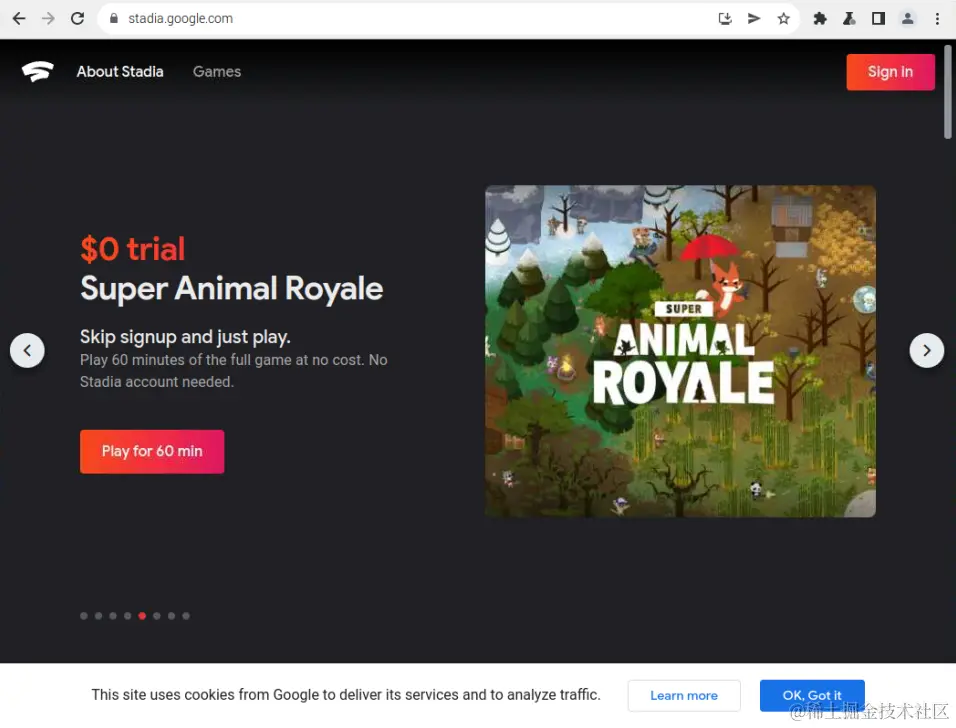Click the $0 trial text
956x728 pixels.
click(x=132, y=249)
